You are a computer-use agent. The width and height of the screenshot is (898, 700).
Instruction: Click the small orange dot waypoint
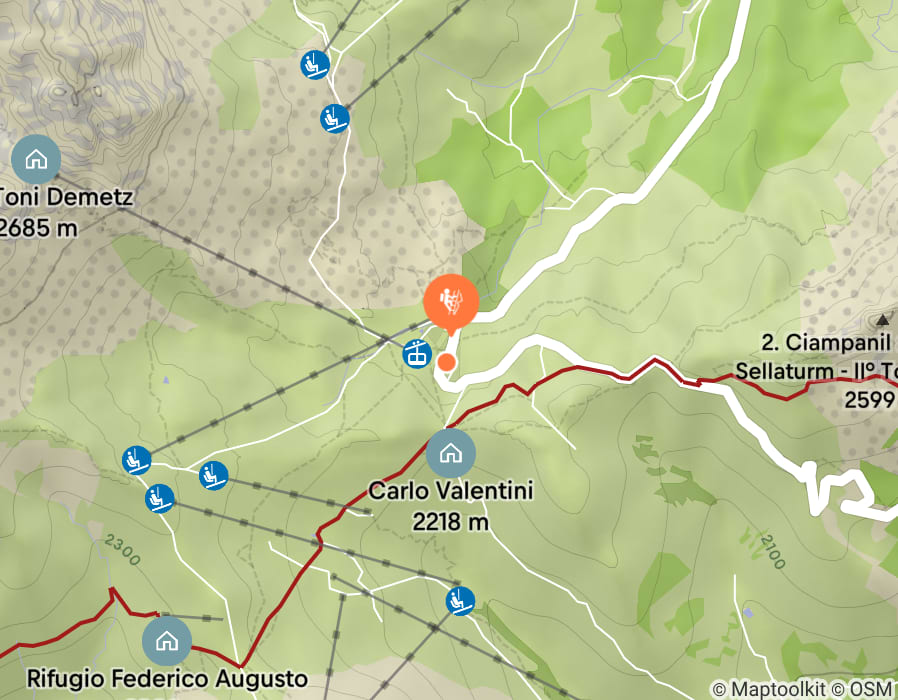pos(446,362)
